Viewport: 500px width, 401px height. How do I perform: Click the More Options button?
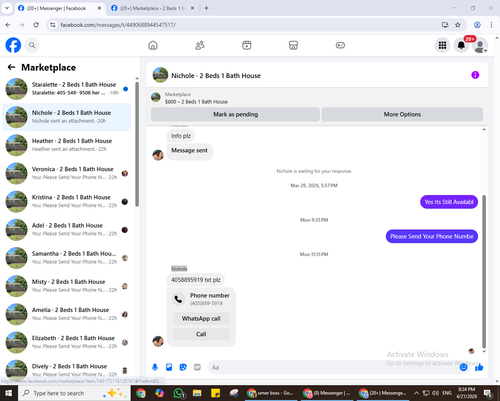pos(402,114)
